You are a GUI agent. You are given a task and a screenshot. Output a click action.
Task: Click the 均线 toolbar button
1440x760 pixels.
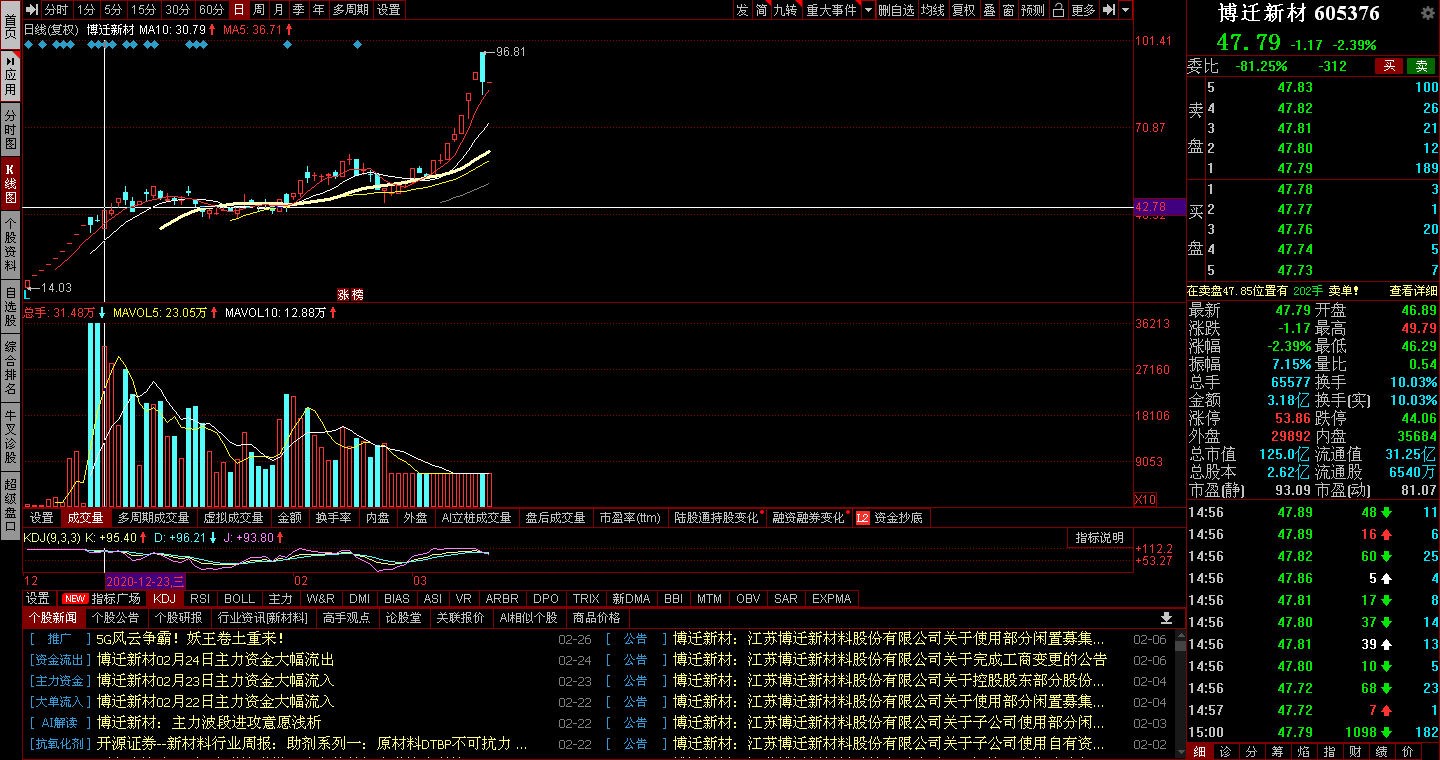(x=932, y=10)
